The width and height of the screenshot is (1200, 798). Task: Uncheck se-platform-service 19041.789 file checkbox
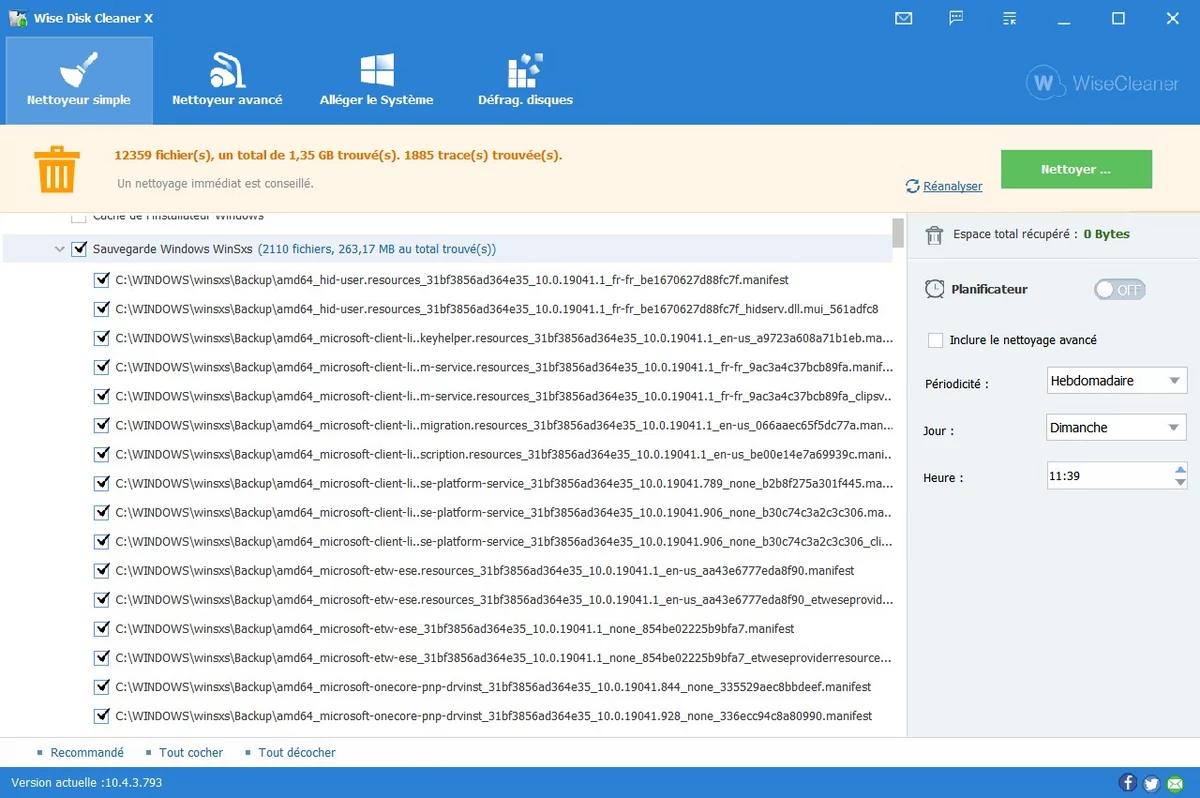(101, 483)
